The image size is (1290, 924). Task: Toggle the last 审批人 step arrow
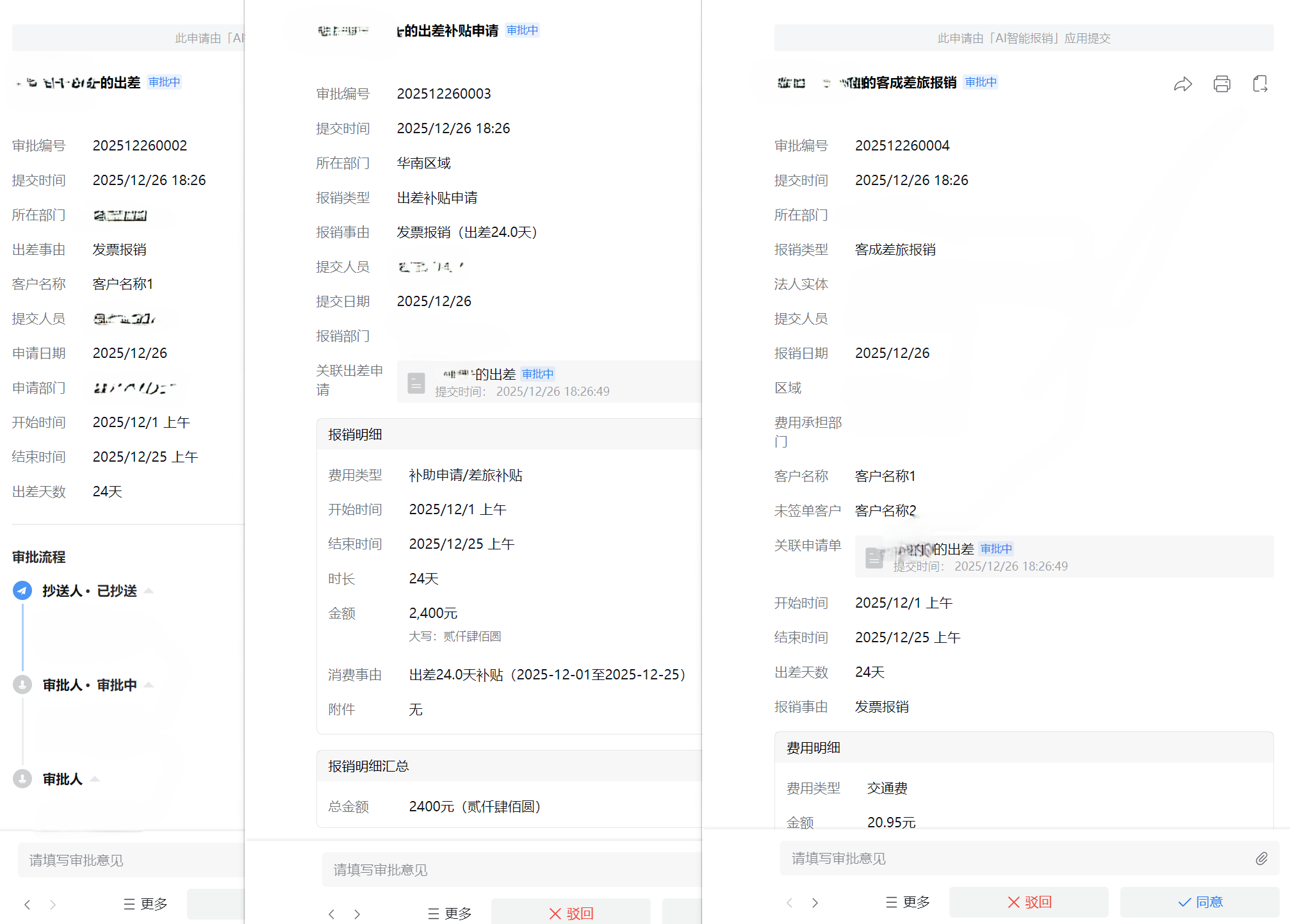click(95, 779)
